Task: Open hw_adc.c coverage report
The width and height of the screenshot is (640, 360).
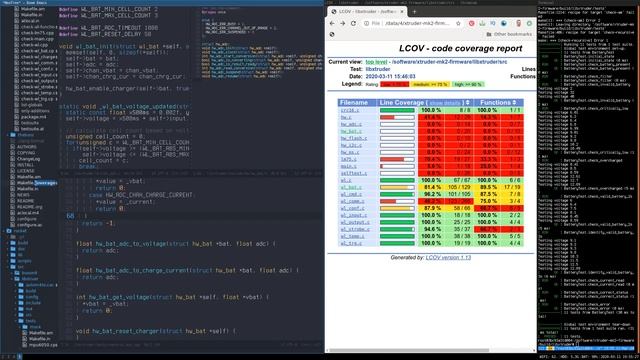Action: coord(351,124)
